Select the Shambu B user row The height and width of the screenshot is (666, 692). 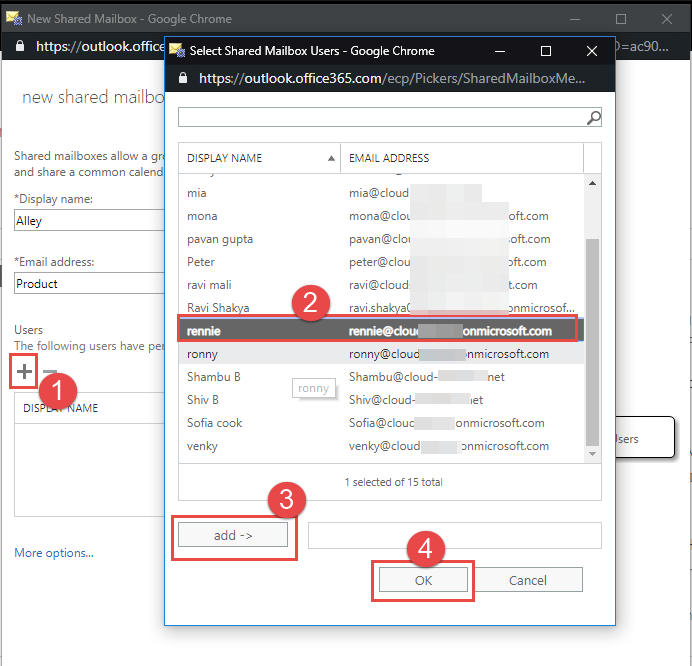(381, 376)
